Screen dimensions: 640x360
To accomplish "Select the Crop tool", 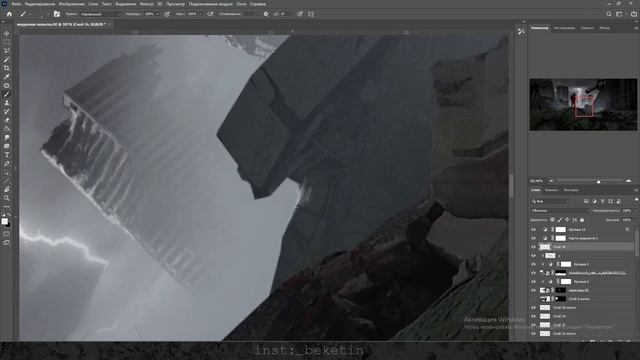I will pyautogui.click(x=7, y=68).
